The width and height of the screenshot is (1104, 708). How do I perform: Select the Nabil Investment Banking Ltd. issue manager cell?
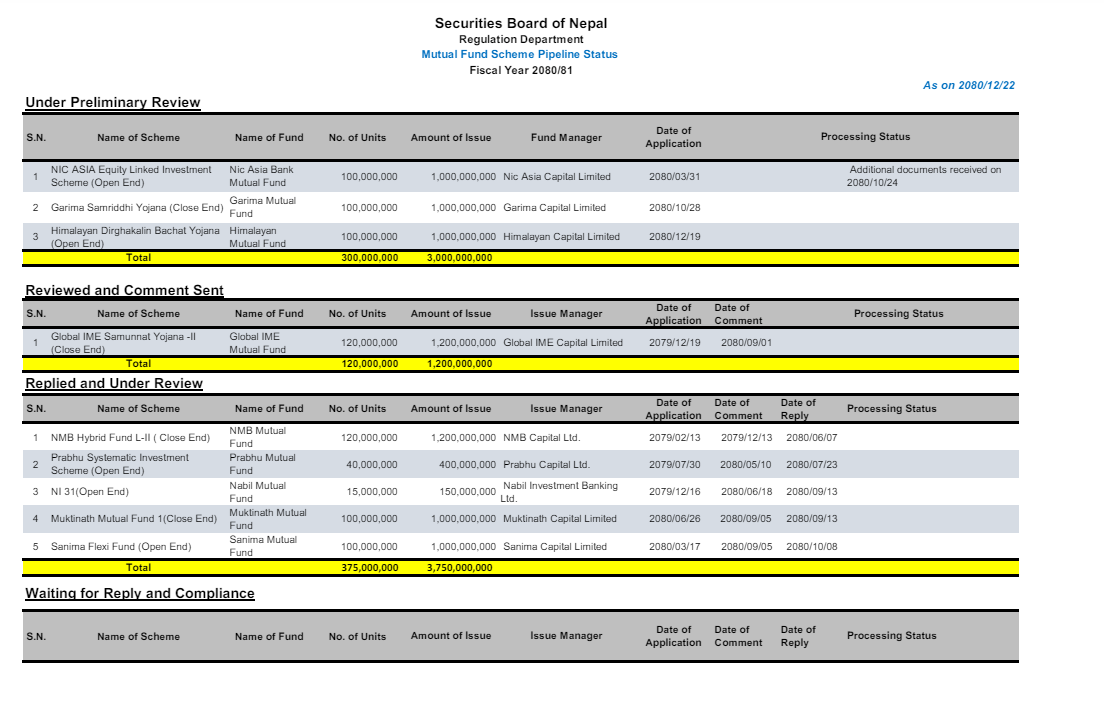point(559,491)
